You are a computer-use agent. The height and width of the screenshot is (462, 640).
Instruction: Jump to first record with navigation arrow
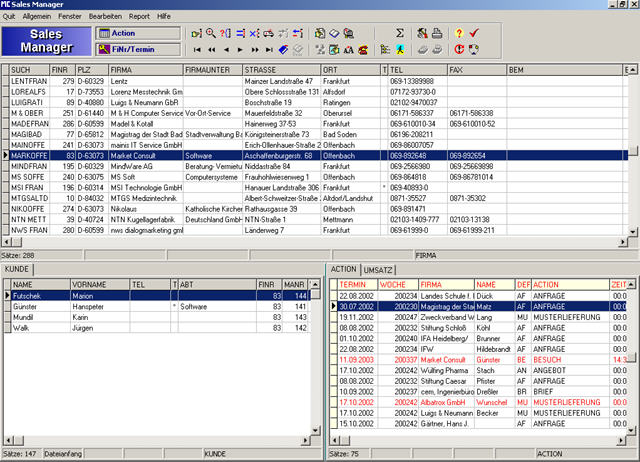[197, 49]
